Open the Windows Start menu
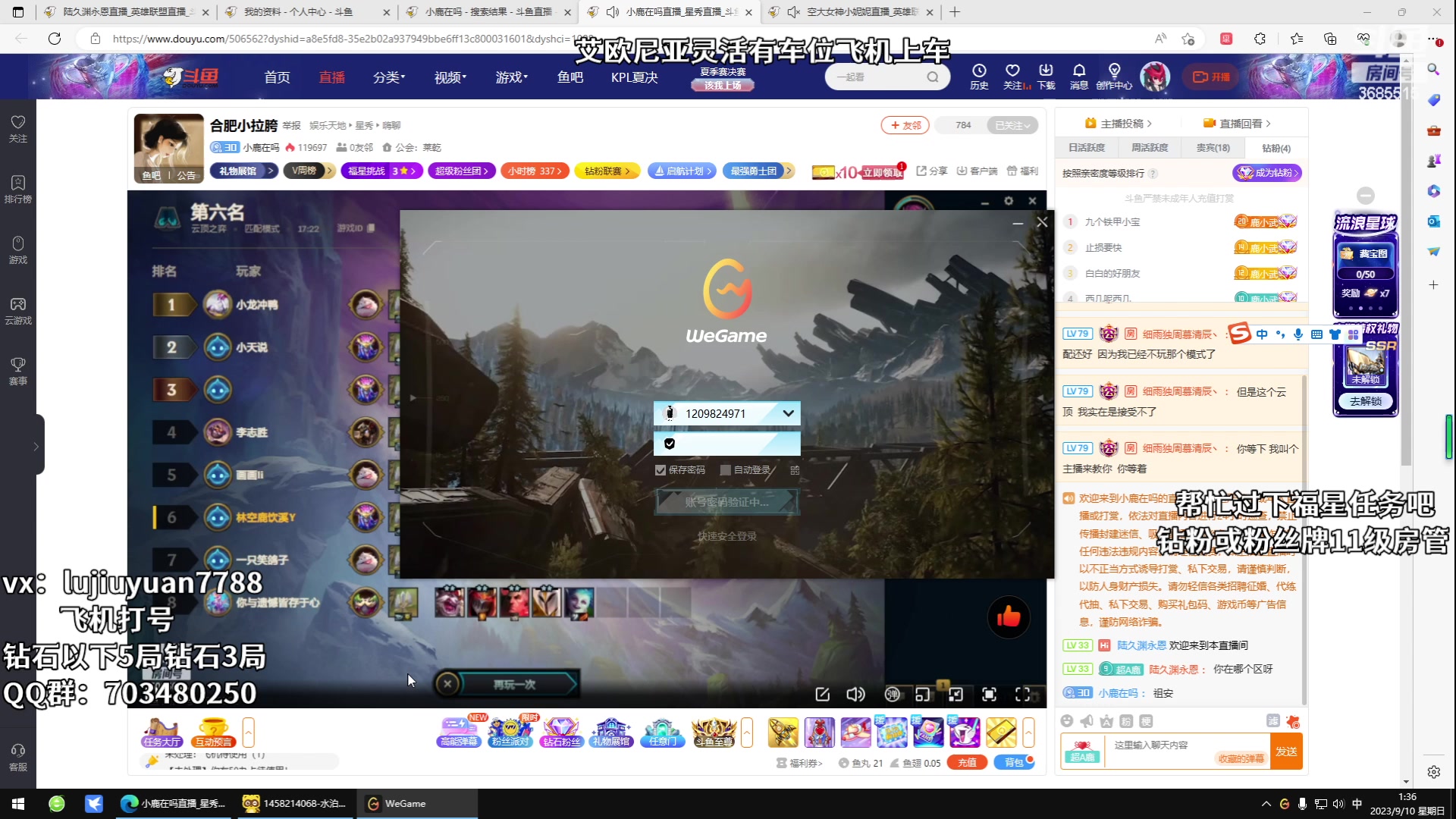1456x819 pixels. coord(18,804)
